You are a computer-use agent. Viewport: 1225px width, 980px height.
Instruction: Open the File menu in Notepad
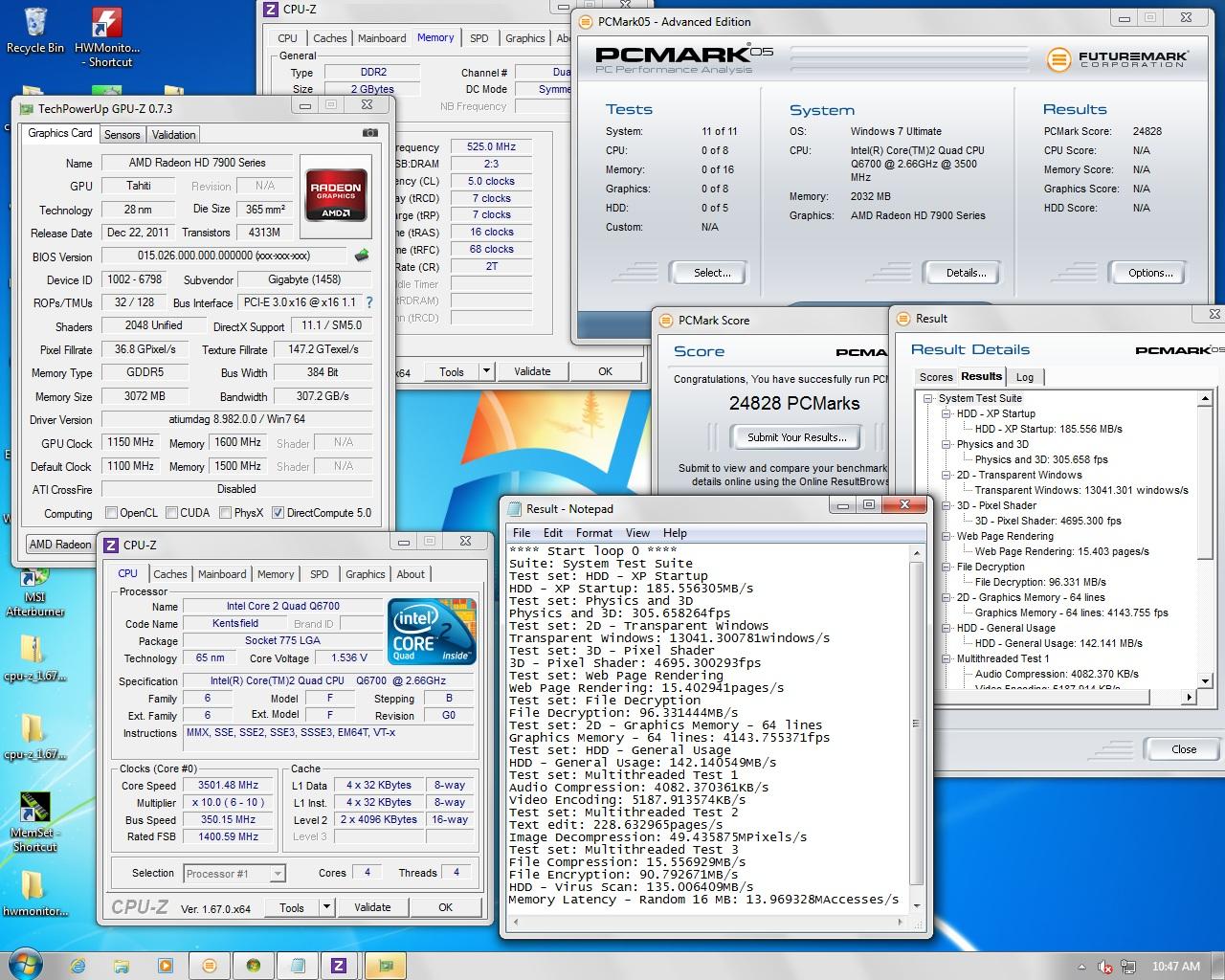point(522,533)
